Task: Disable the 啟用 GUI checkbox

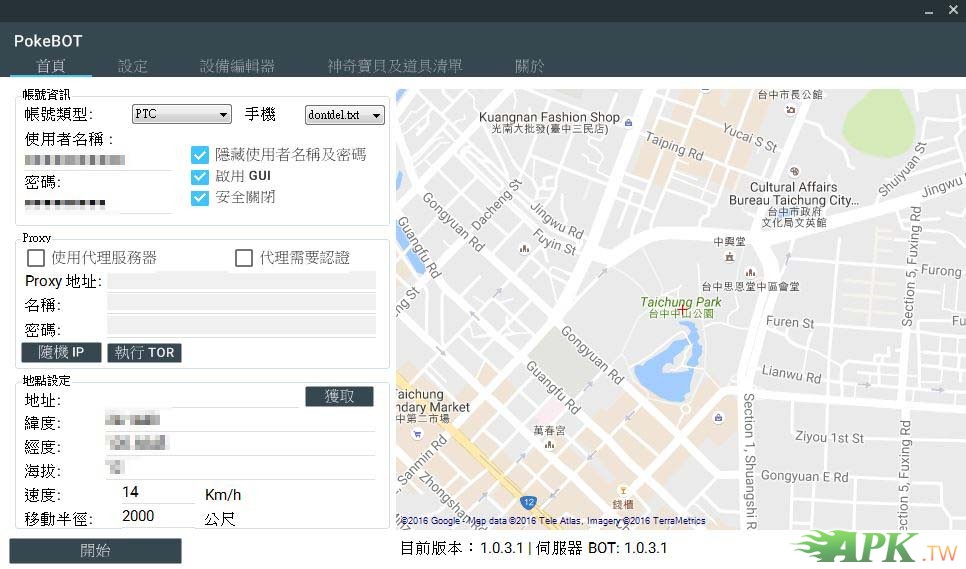Action: 200,176
